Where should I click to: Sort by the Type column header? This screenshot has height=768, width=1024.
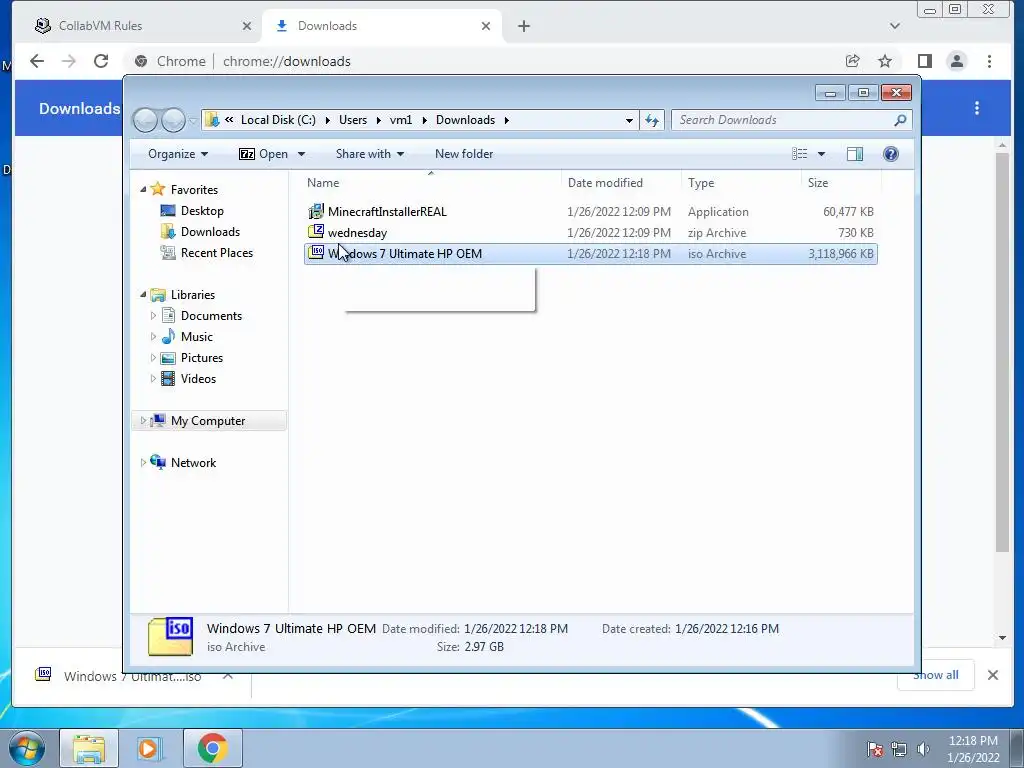coord(741,183)
